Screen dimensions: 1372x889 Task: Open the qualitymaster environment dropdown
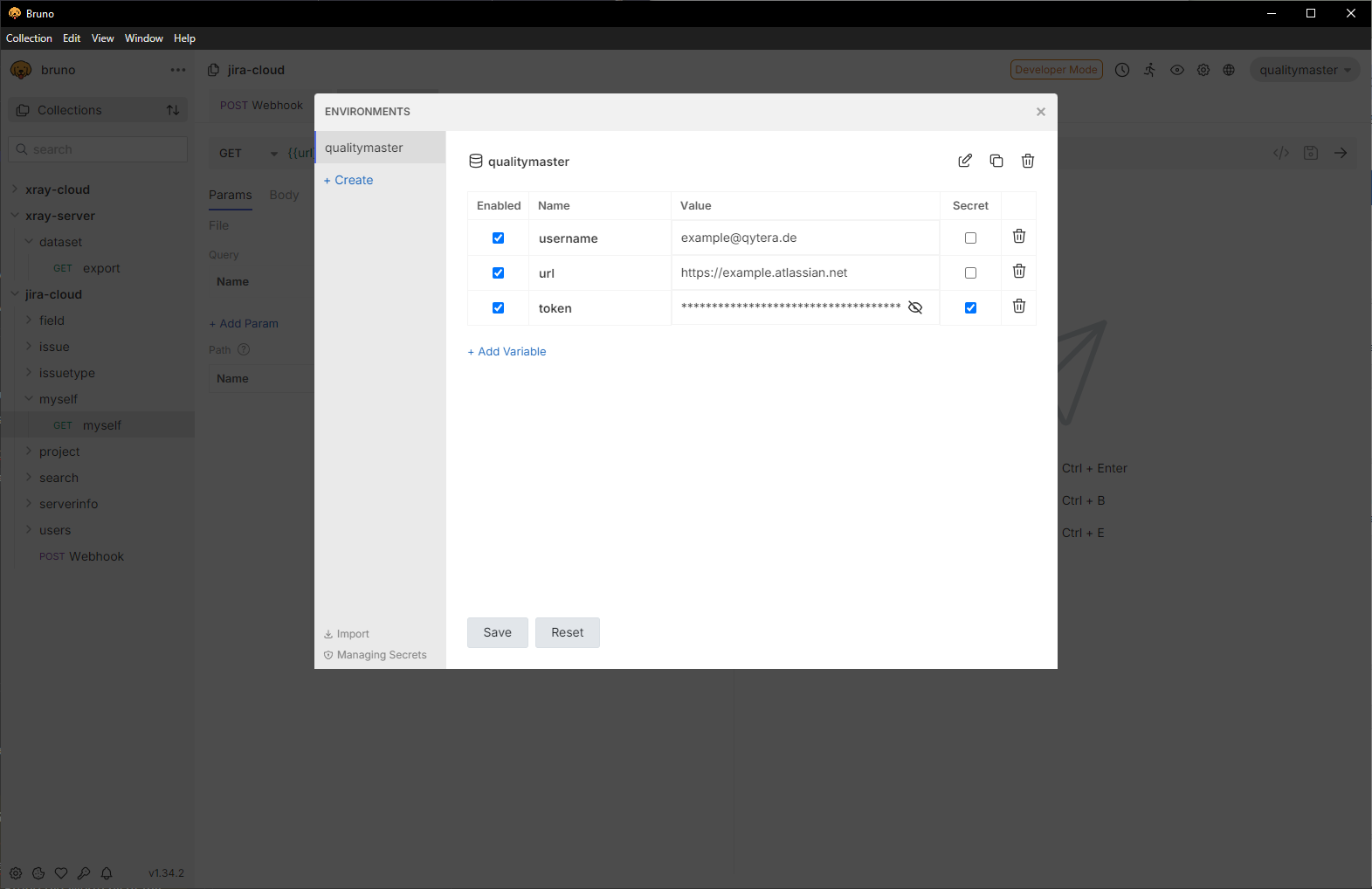click(x=1304, y=70)
